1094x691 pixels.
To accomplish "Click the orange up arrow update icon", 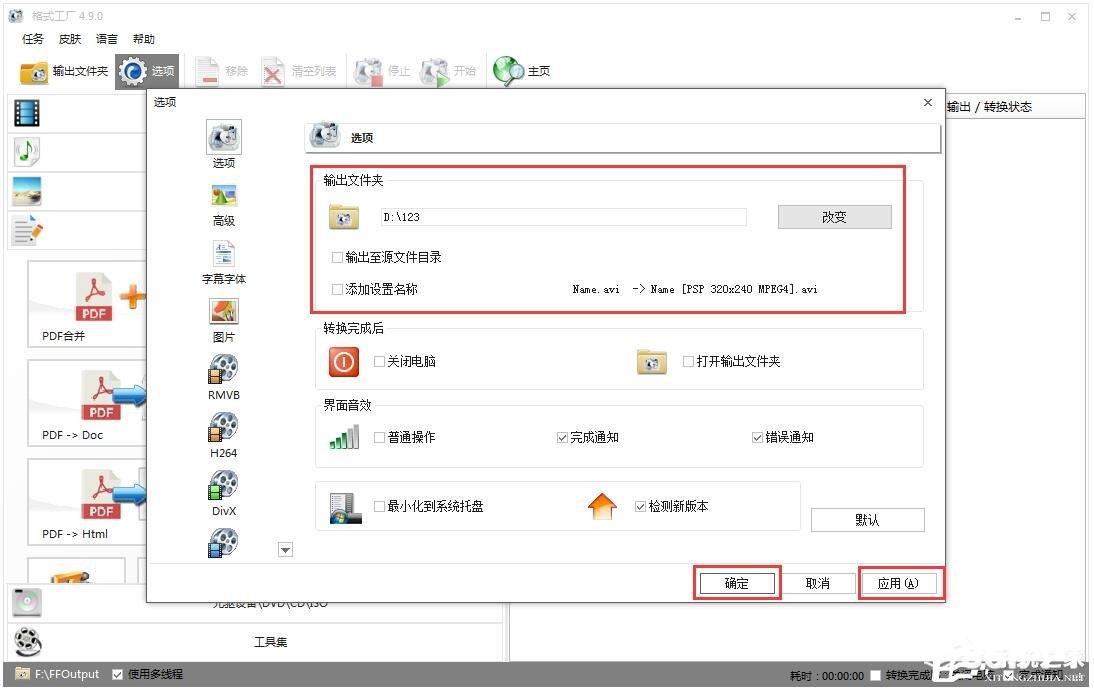I will pos(602,507).
